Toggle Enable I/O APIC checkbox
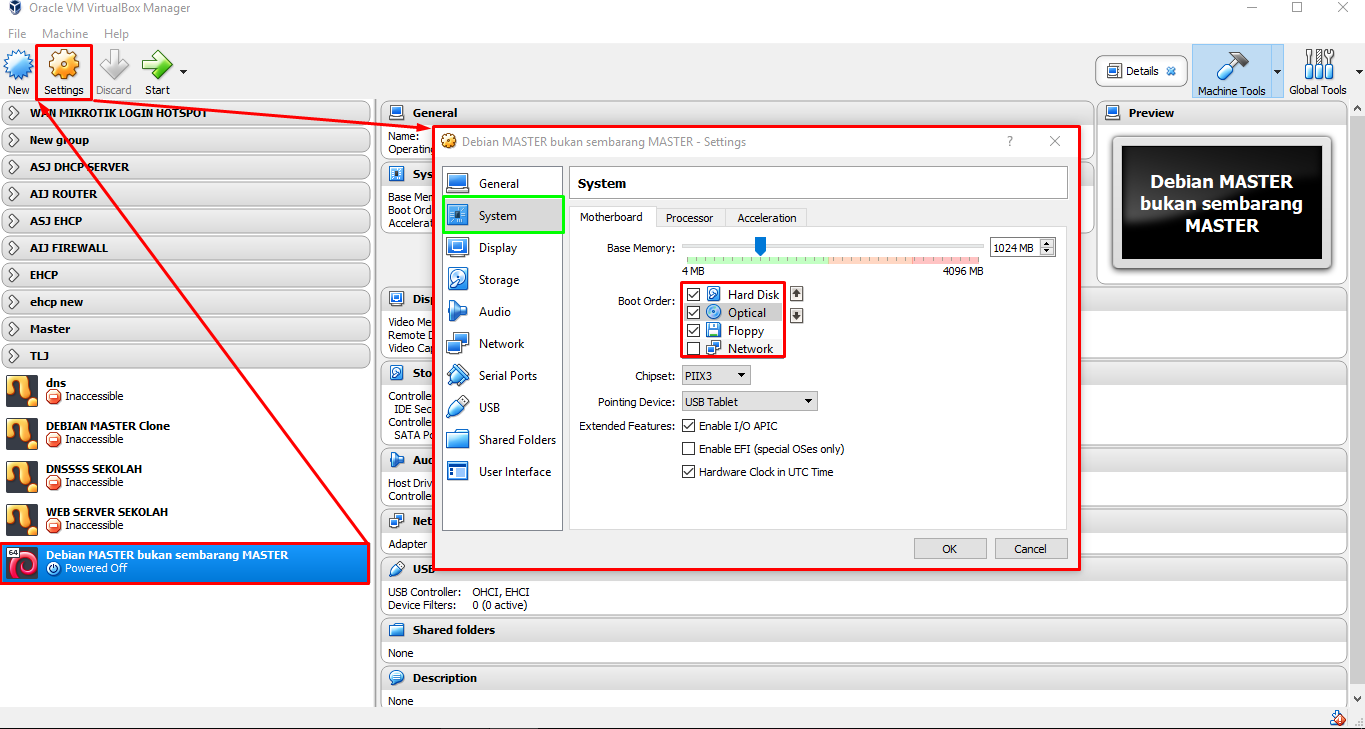The height and width of the screenshot is (729, 1365). pyautogui.click(x=688, y=426)
